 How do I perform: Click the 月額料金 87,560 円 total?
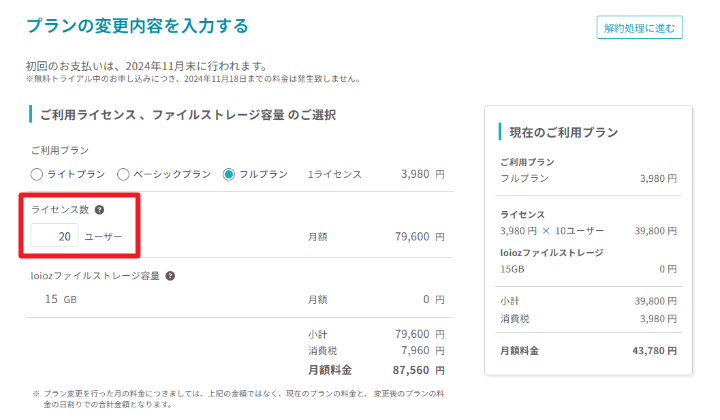[376, 370]
